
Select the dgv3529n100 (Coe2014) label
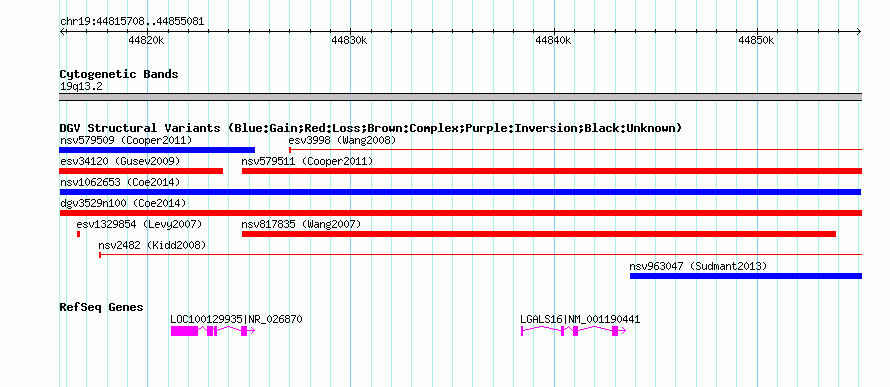tap(123, 203)
